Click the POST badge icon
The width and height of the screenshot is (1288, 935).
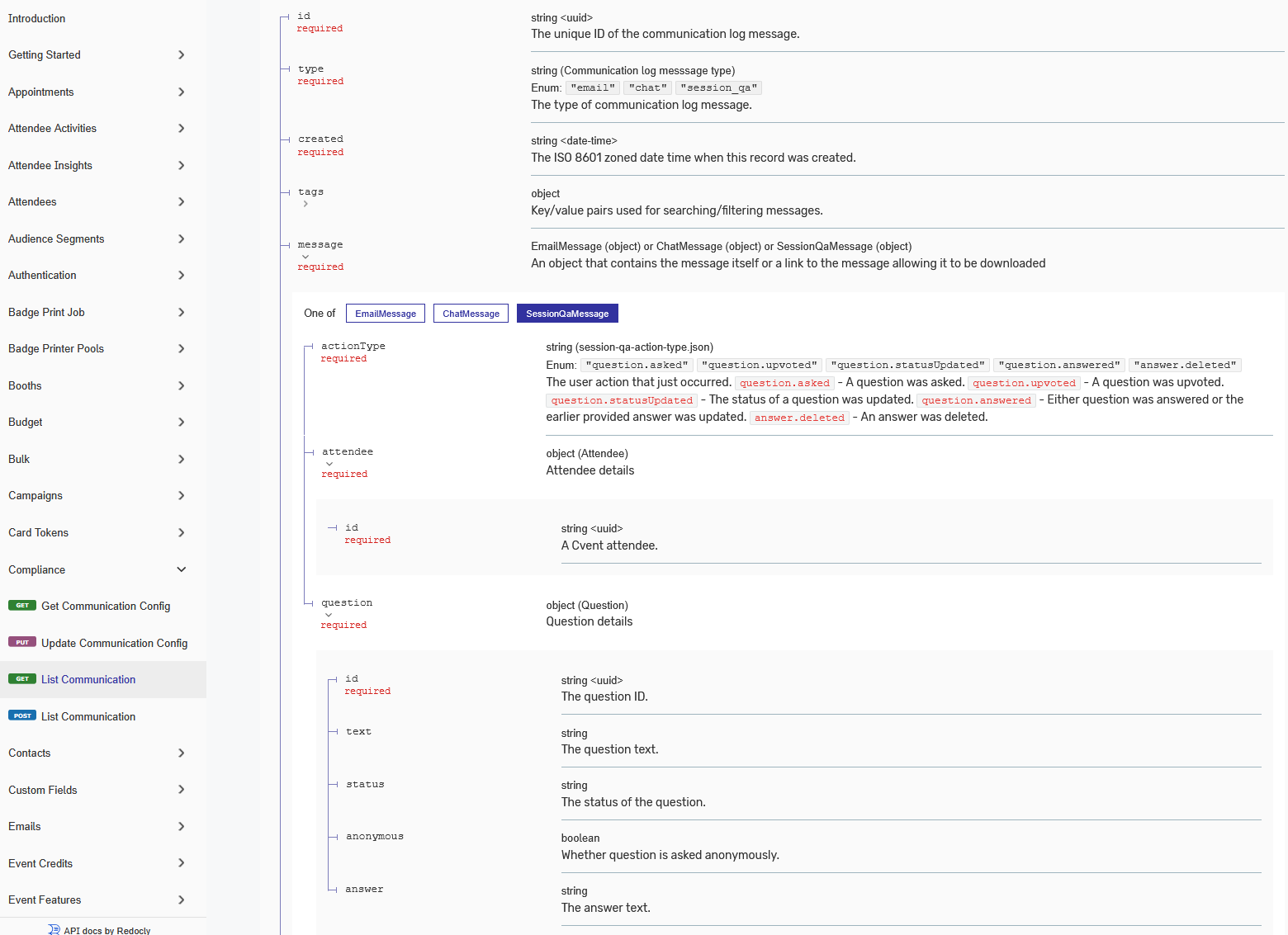coord(22,715)
